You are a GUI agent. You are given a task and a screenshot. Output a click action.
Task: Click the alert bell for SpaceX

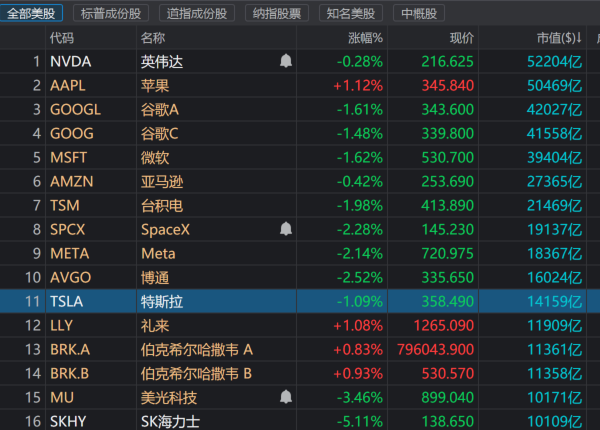[286, 229]
